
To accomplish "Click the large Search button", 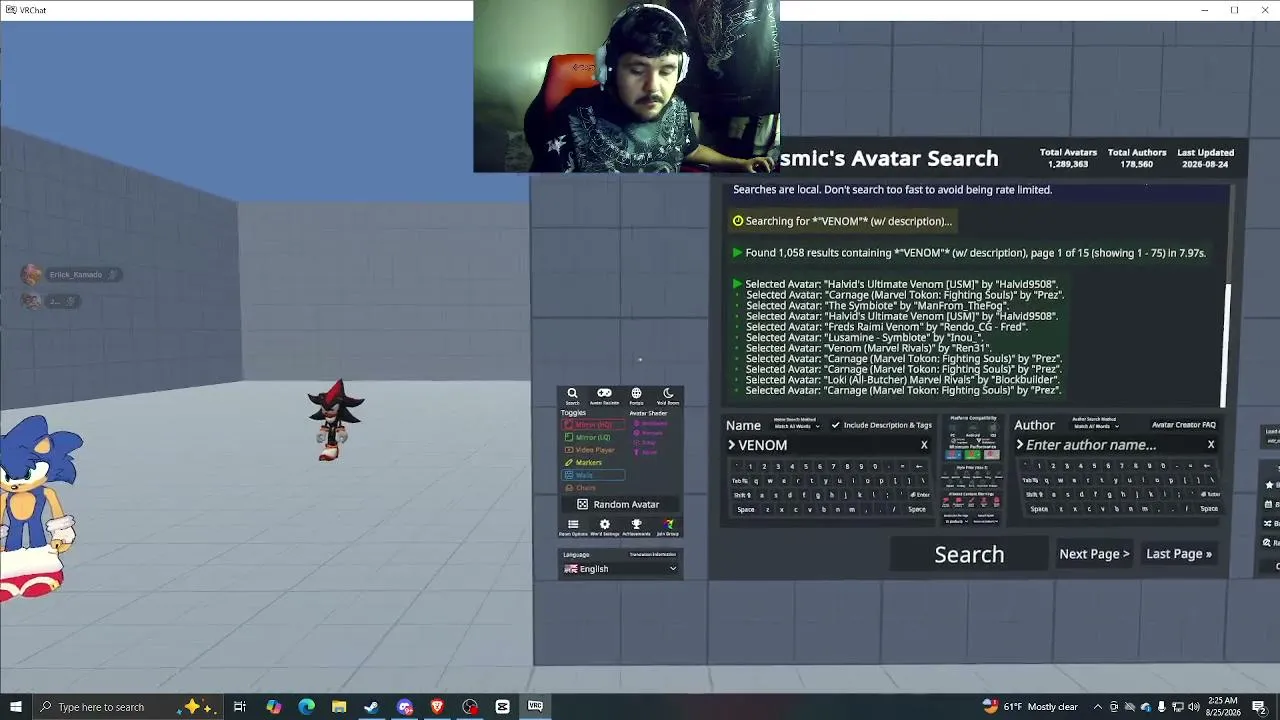I will point(969,554).
